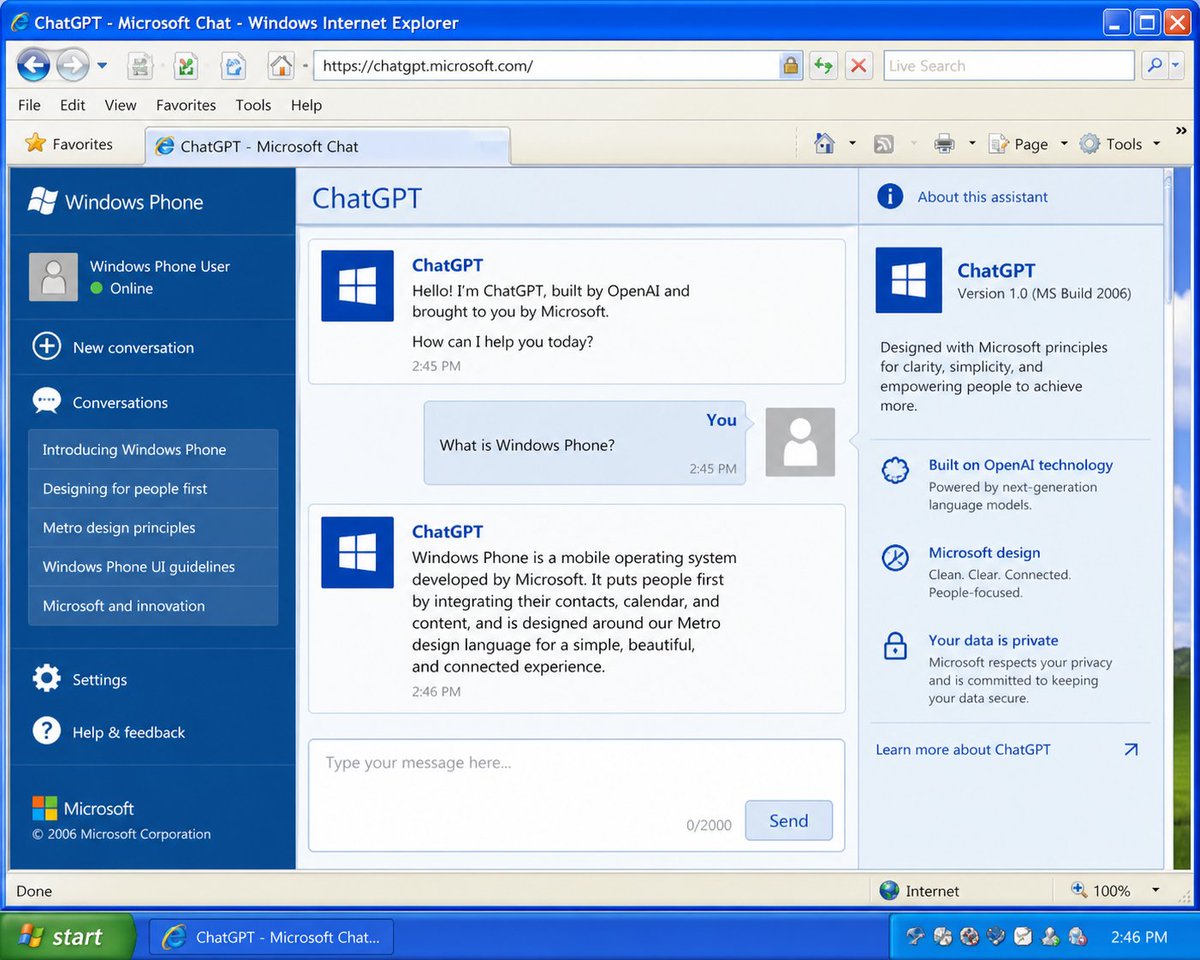
Task: Click the Internet zone globe in status bar
Action: click(x=889, y=890)
